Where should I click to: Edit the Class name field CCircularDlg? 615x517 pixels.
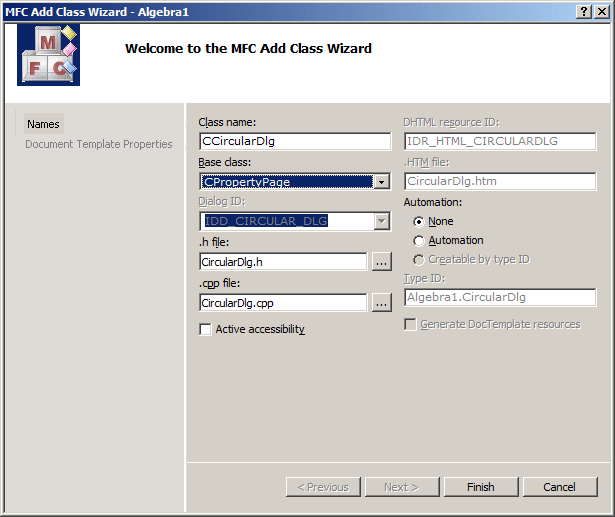pyautogui.click(x=295, y=141)
